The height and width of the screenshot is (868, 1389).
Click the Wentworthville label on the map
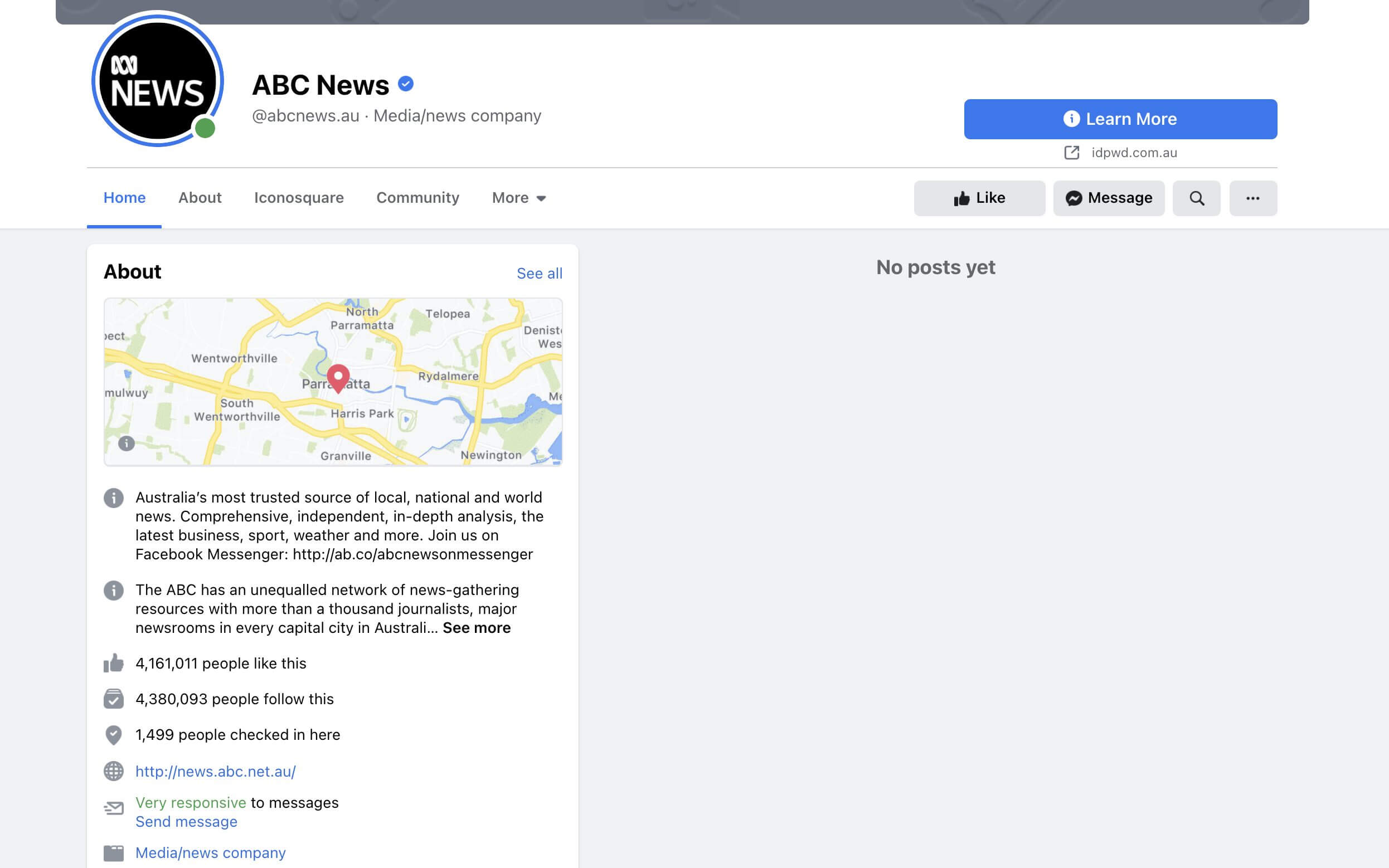tap(234, 358)
